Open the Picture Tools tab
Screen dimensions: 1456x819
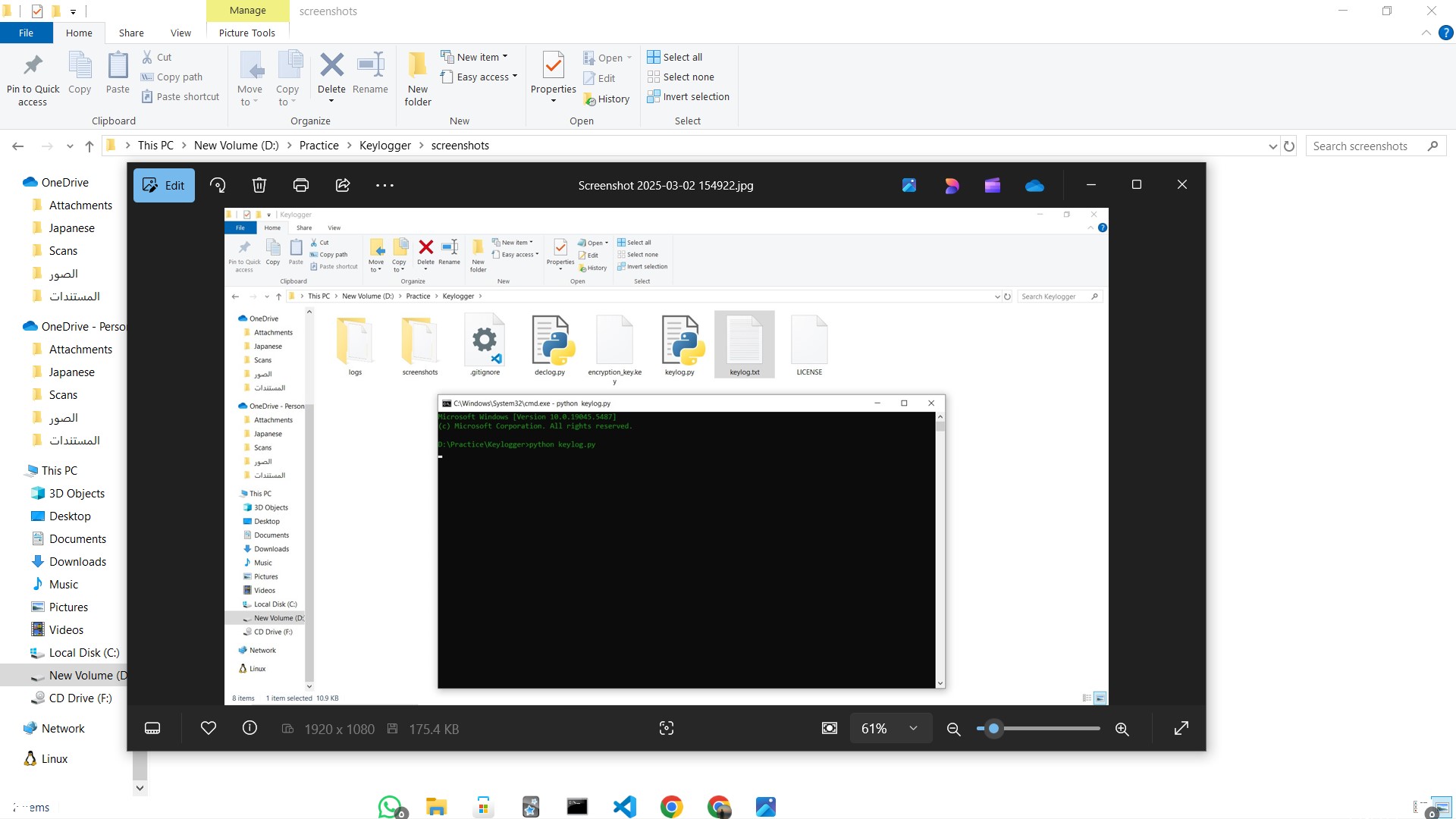pos(246,33)
